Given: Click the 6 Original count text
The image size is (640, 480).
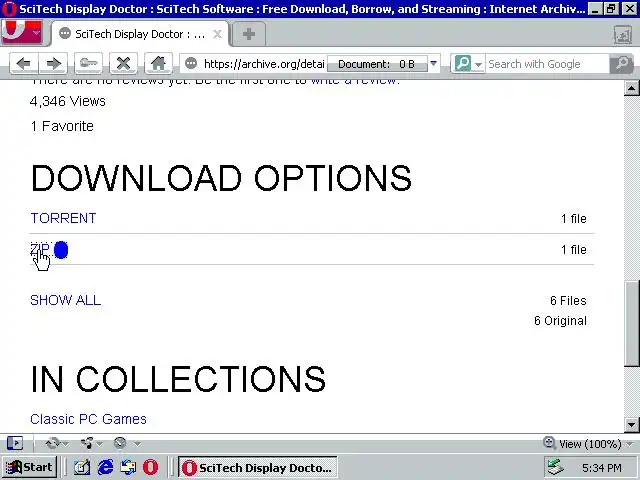Looking at the screenshot, I should click(x=560, y=321).
